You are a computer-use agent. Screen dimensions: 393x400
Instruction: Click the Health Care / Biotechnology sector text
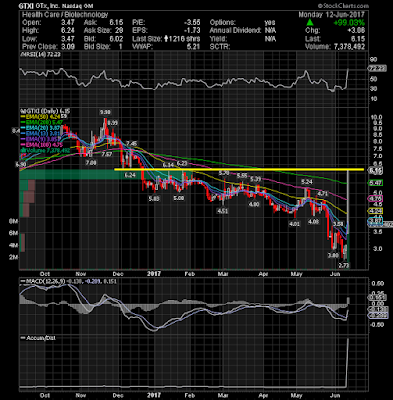pos(65,15)
